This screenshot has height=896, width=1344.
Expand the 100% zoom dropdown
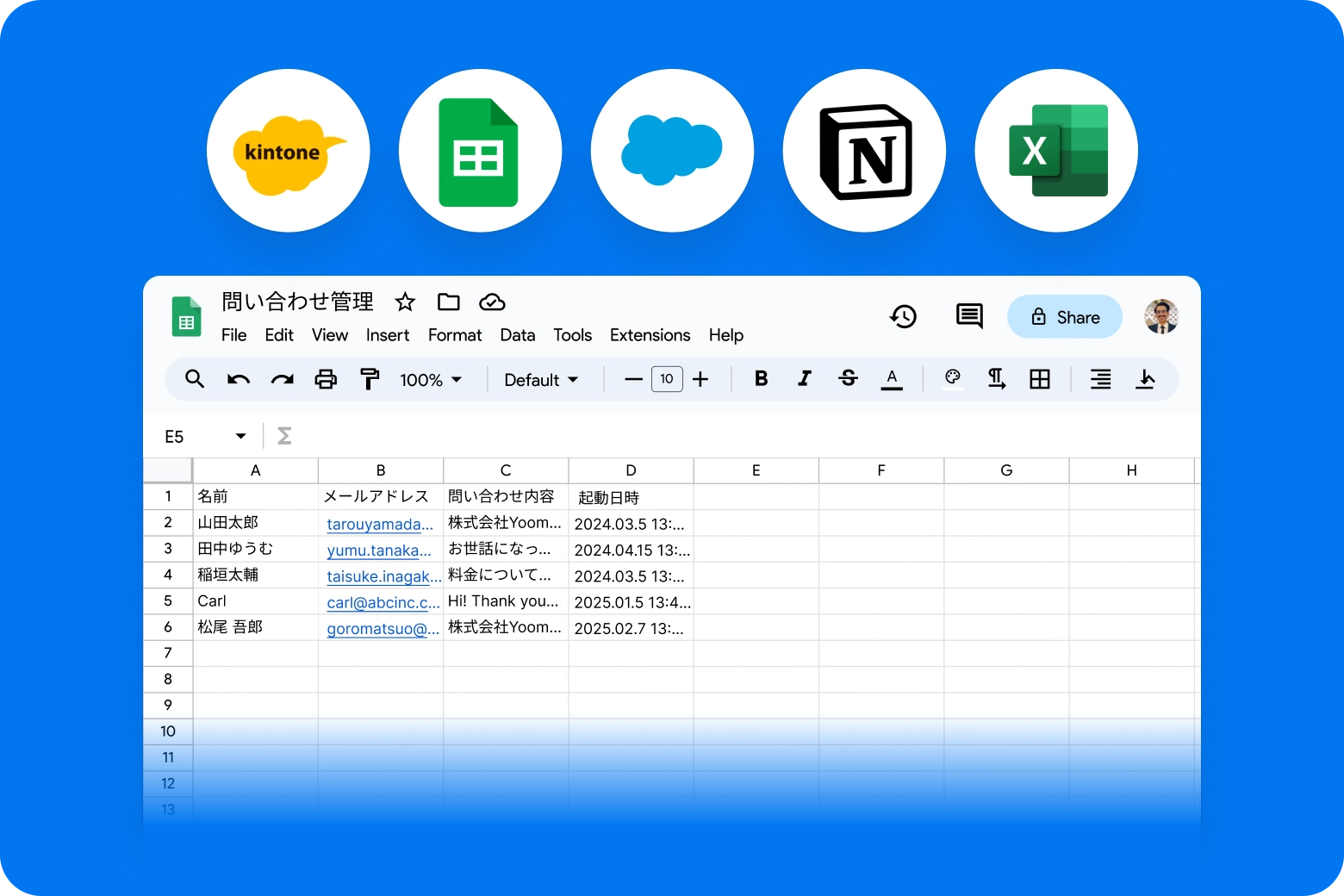point(431,380)
